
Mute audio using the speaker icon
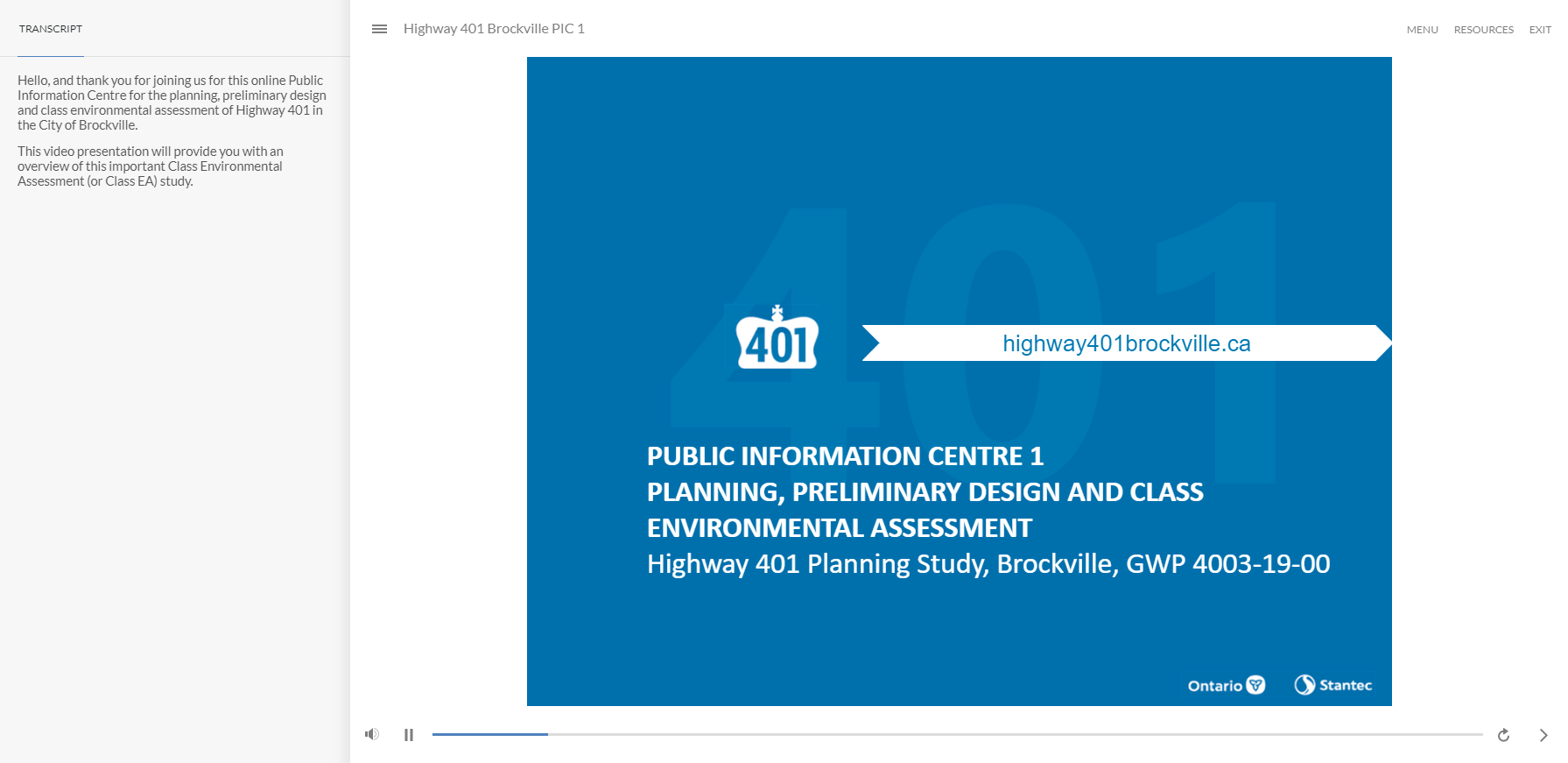(372, 734)
